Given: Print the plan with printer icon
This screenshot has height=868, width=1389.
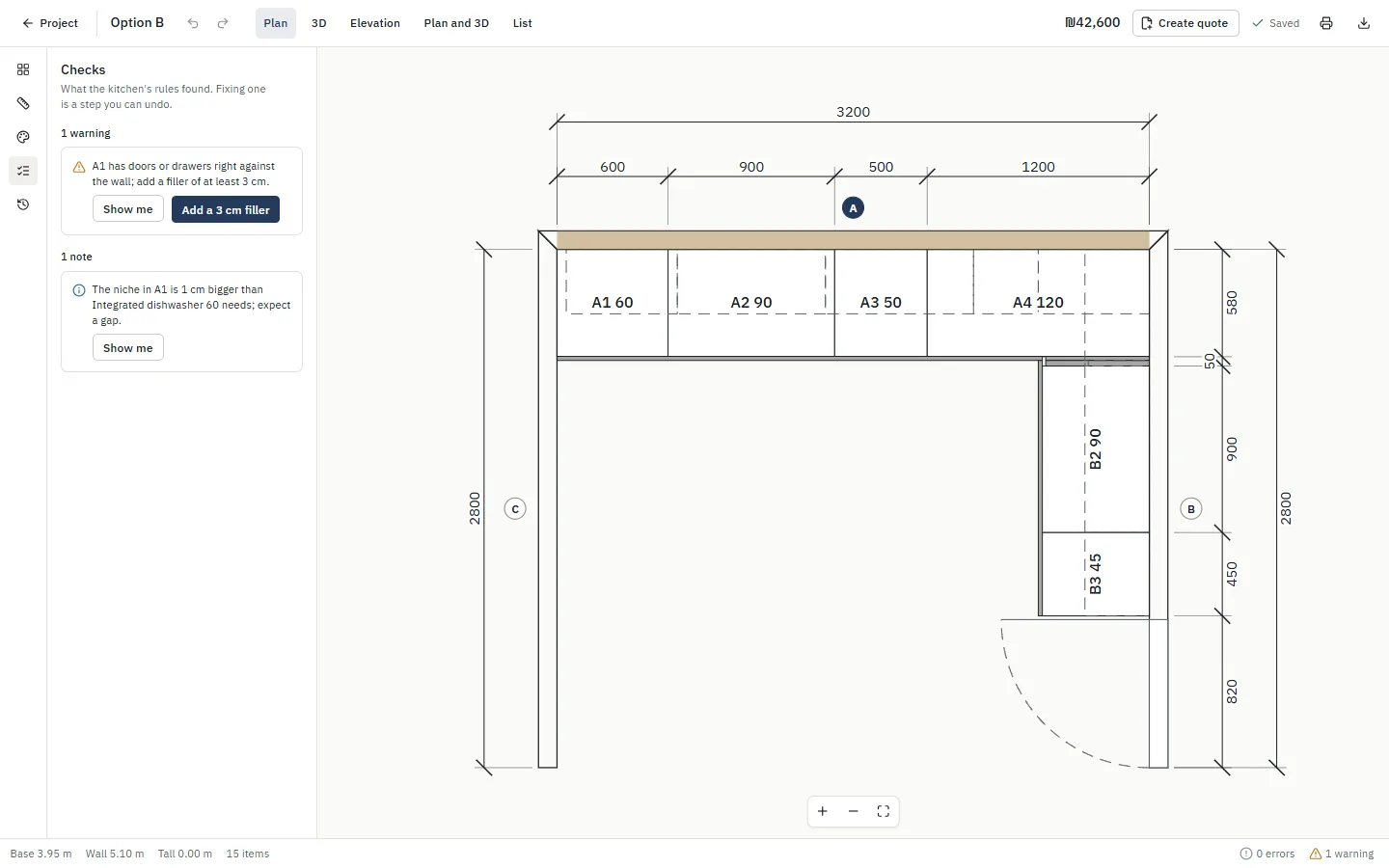Looking at the screenshot, I should point(1326,23).
